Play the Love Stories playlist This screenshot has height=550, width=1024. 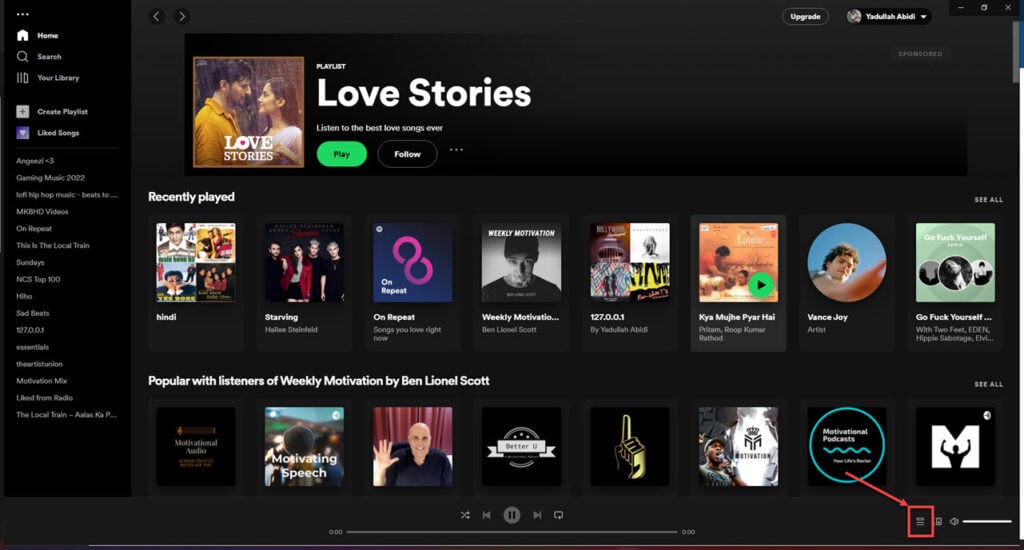coord(342,154)
